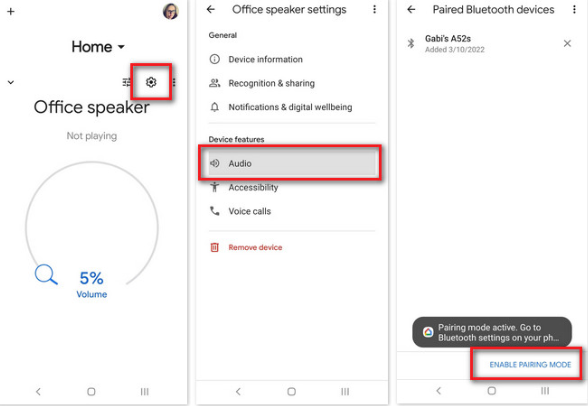Collapse the device card chevron beside Office speaker
The image size is (588, 406).
click(11, 82)
